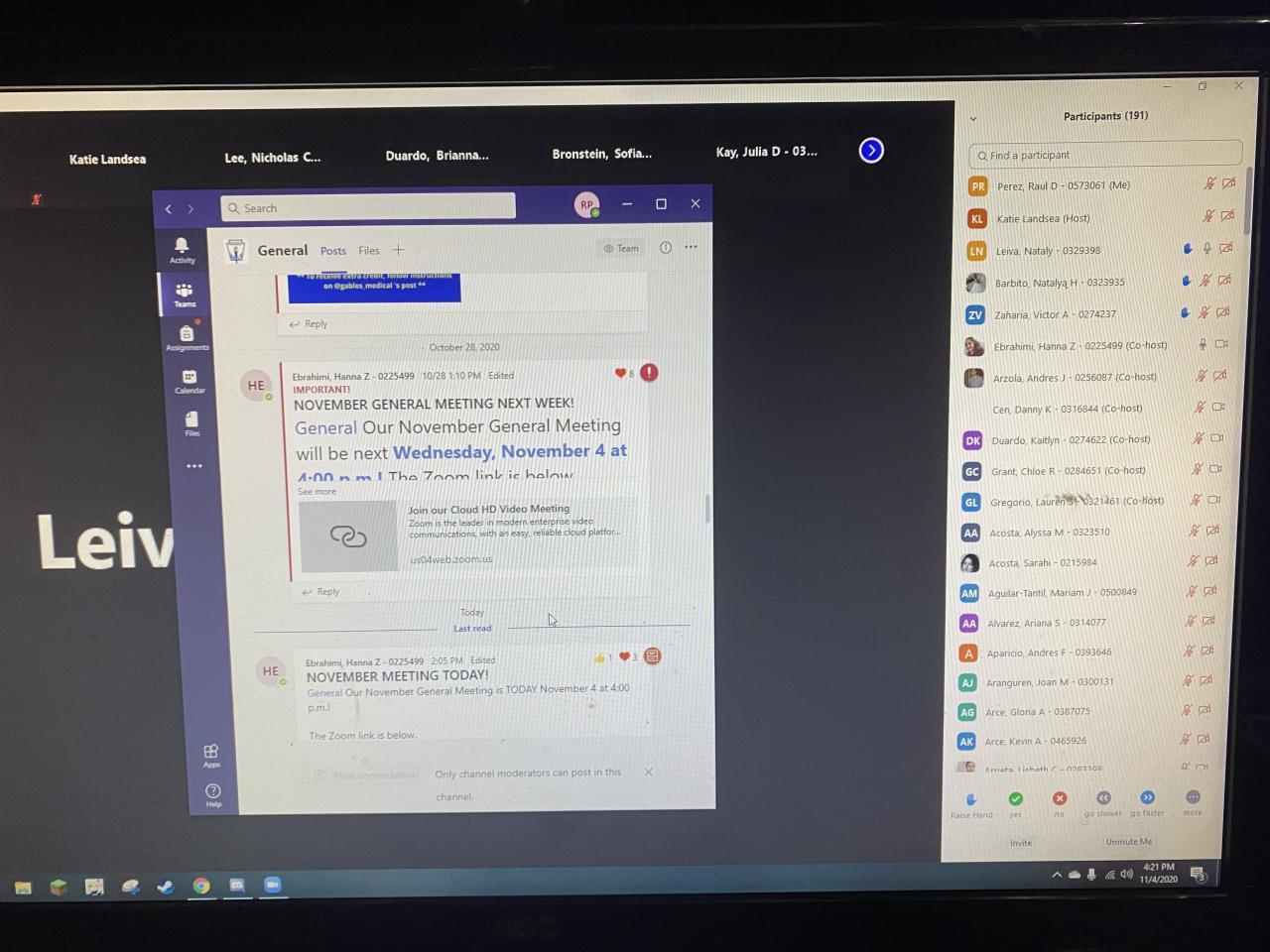Image resolution: width=1270 pixels, height=952 pixels.
Task: Click the camera icon in Ebrahimi, Hanna Z row
Action: pyautogui.click(x=1221, y=344)
